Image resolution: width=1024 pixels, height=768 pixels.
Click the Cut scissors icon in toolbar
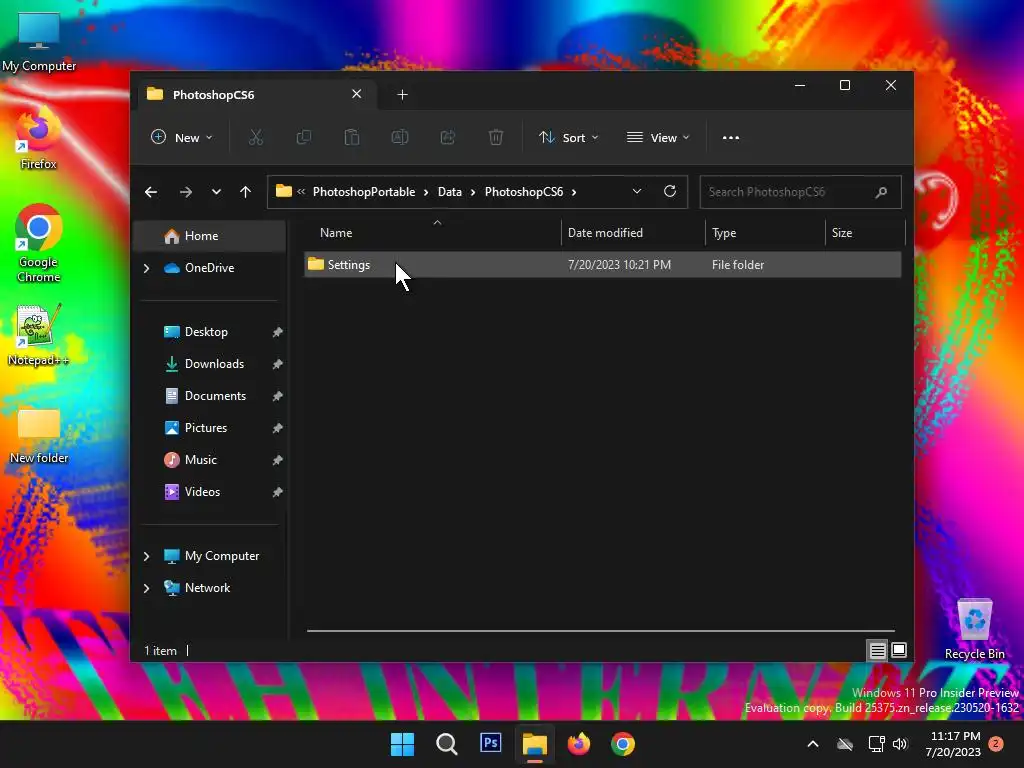tap(255, 137)
